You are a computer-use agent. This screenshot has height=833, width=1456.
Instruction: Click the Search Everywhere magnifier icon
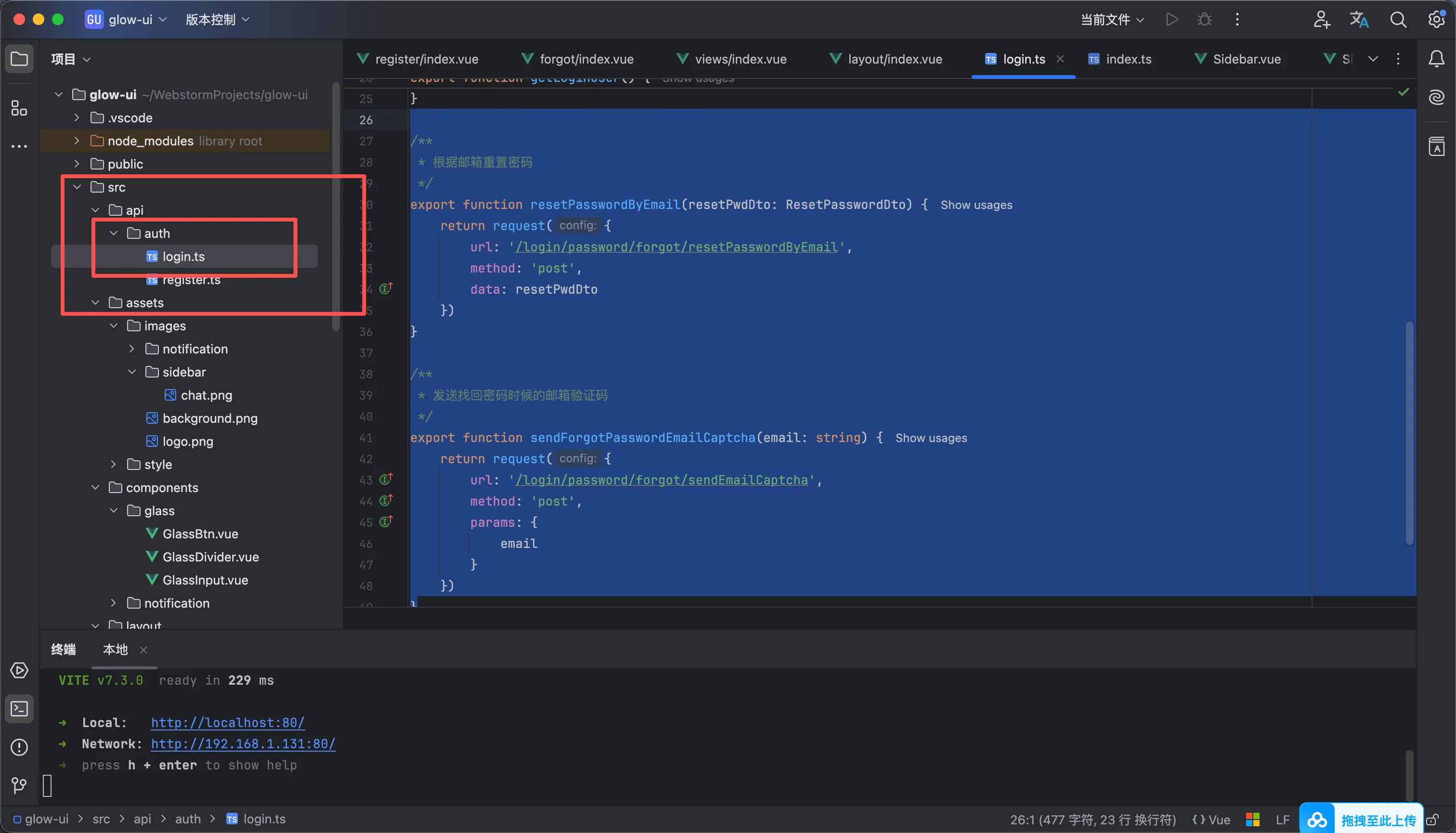[1398, 19]
